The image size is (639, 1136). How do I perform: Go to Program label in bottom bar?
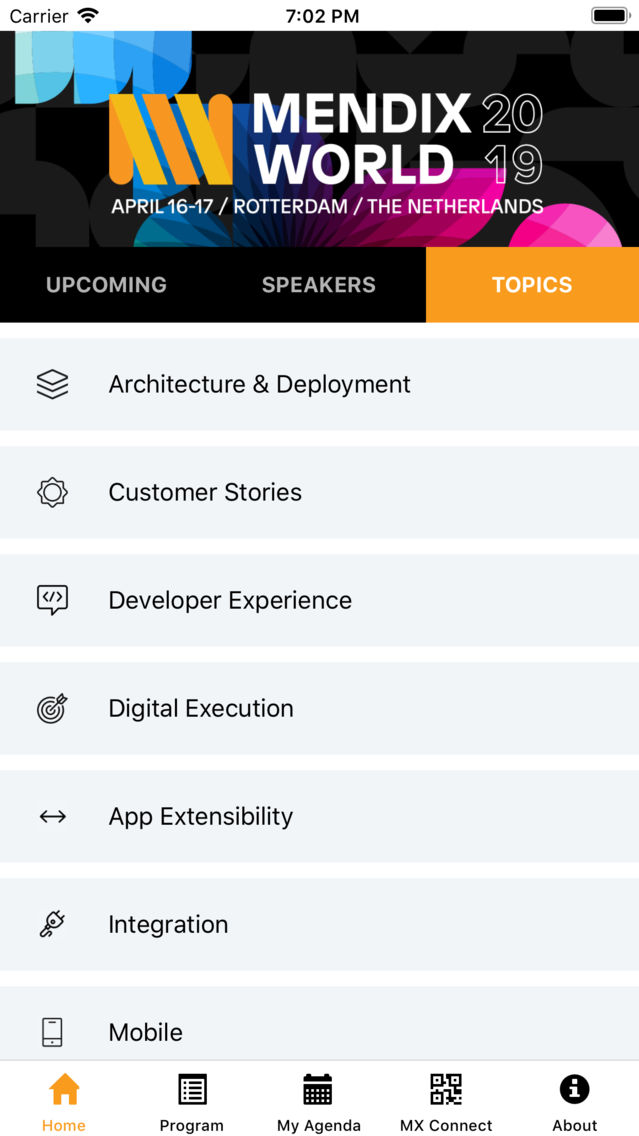pos(192,1126)
